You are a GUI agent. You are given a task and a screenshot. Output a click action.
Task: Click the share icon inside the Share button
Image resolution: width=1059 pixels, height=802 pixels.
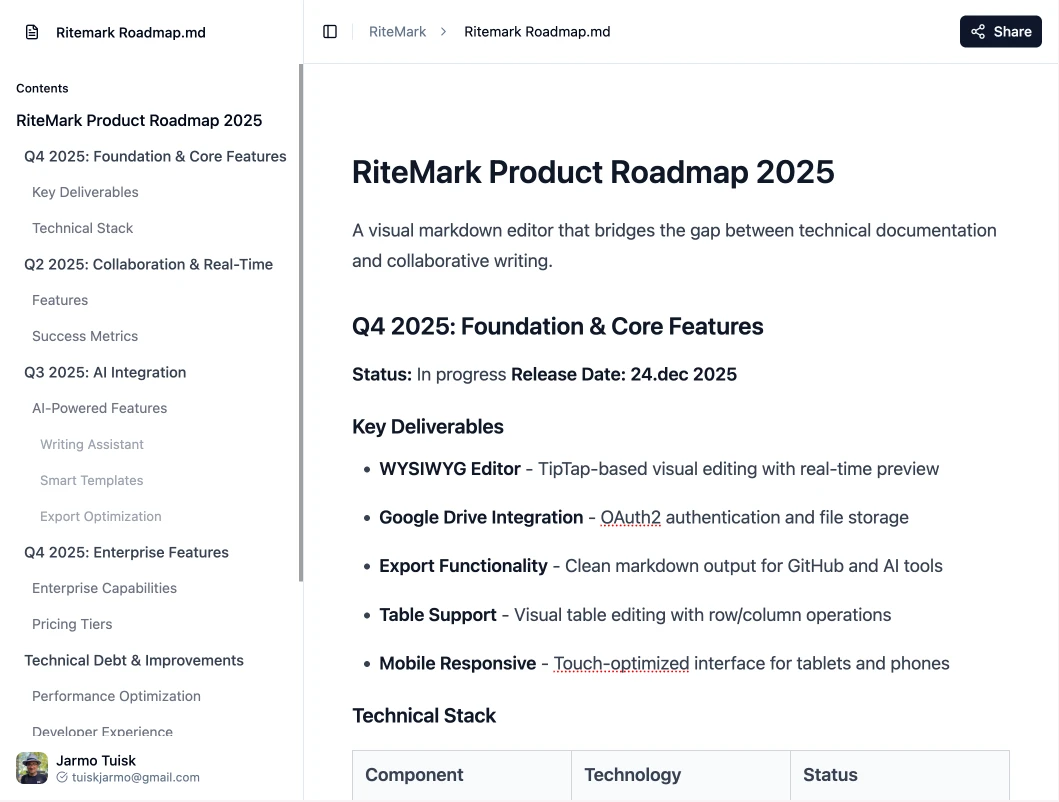click(979, 31)
